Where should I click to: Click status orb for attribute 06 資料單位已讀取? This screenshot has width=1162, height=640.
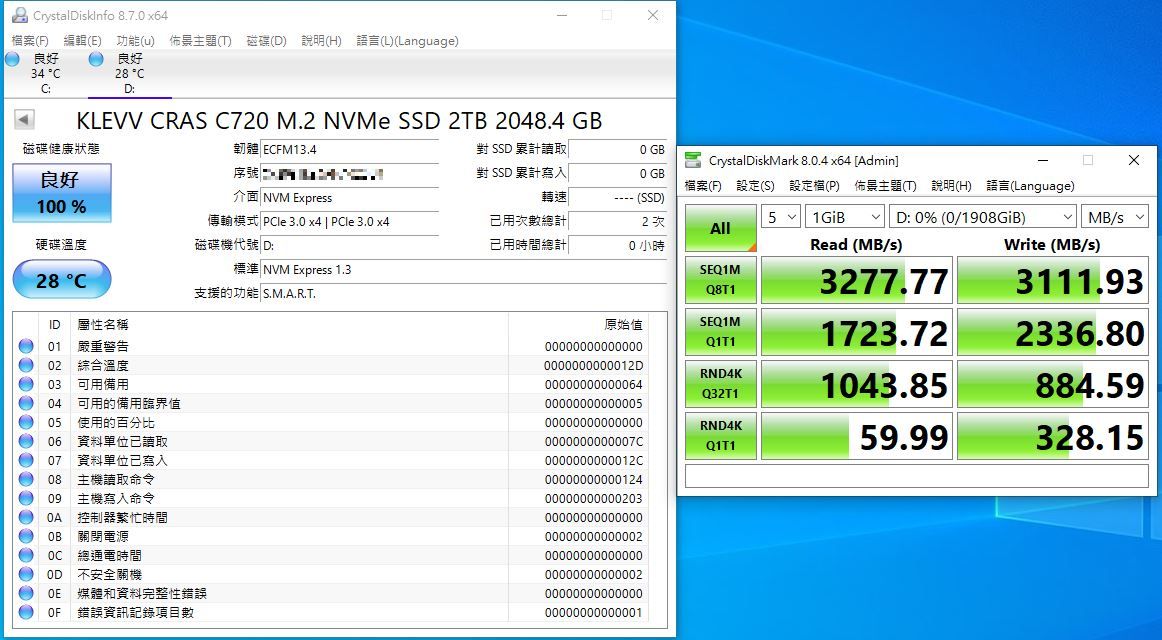click(26, 441)
